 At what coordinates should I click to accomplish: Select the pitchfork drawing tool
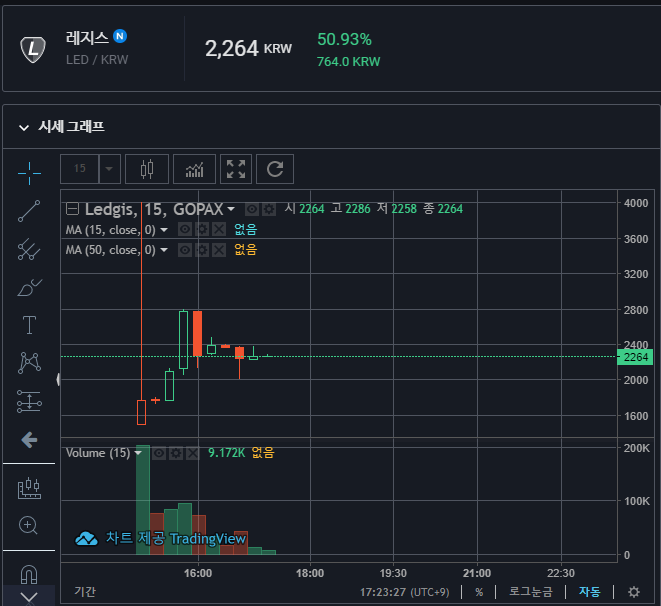[x=29, y=249]
